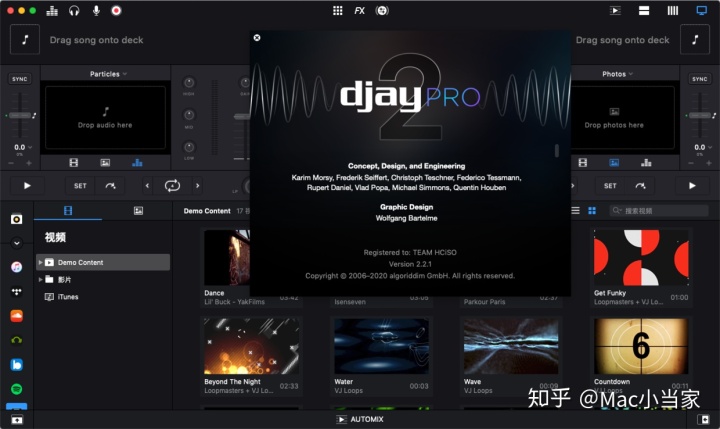Click the left deck tempo slider
720x429 pixels.
pyautogui.click(x=20, y=115)
